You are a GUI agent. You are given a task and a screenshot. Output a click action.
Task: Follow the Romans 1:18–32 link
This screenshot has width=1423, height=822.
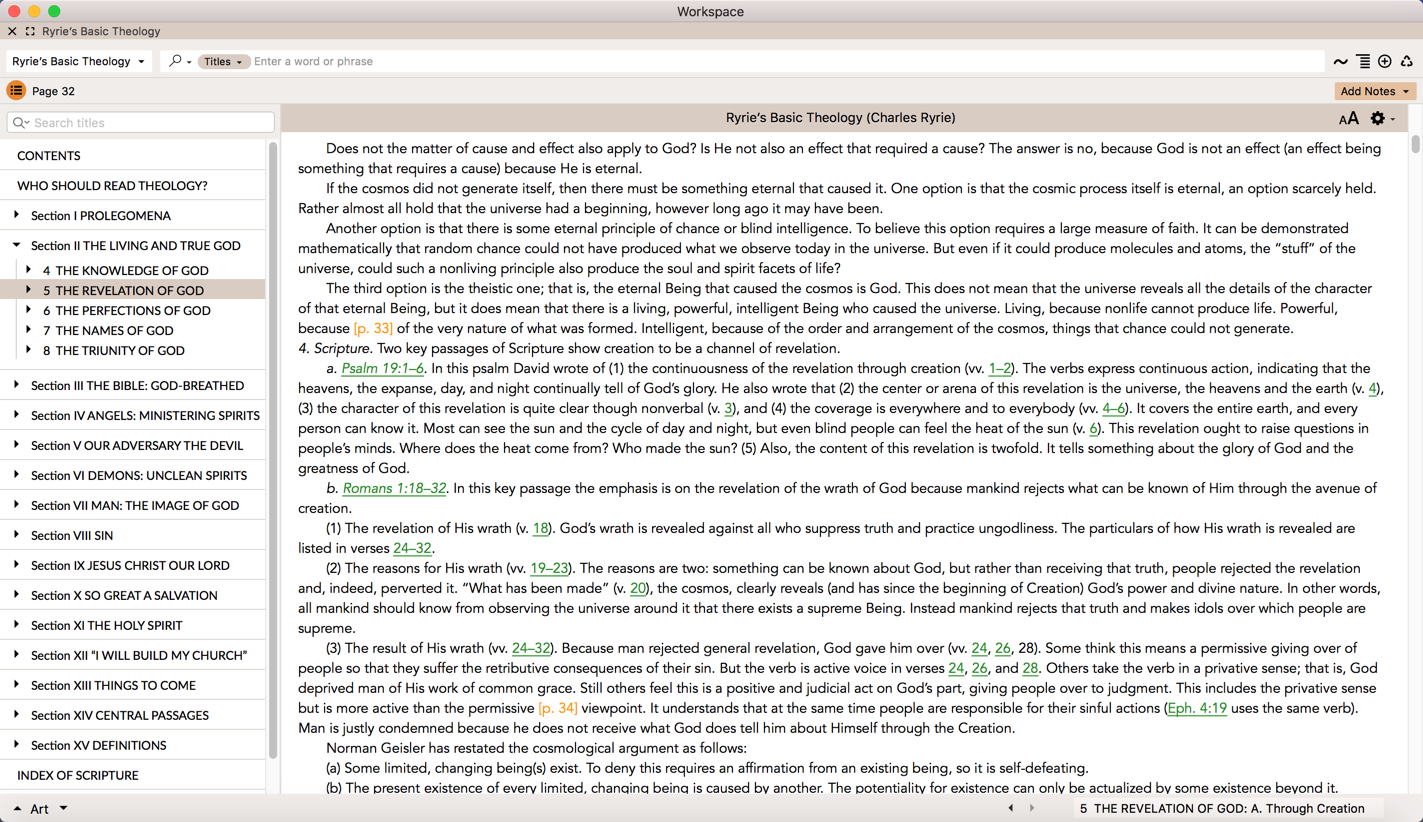click(394, 488)
